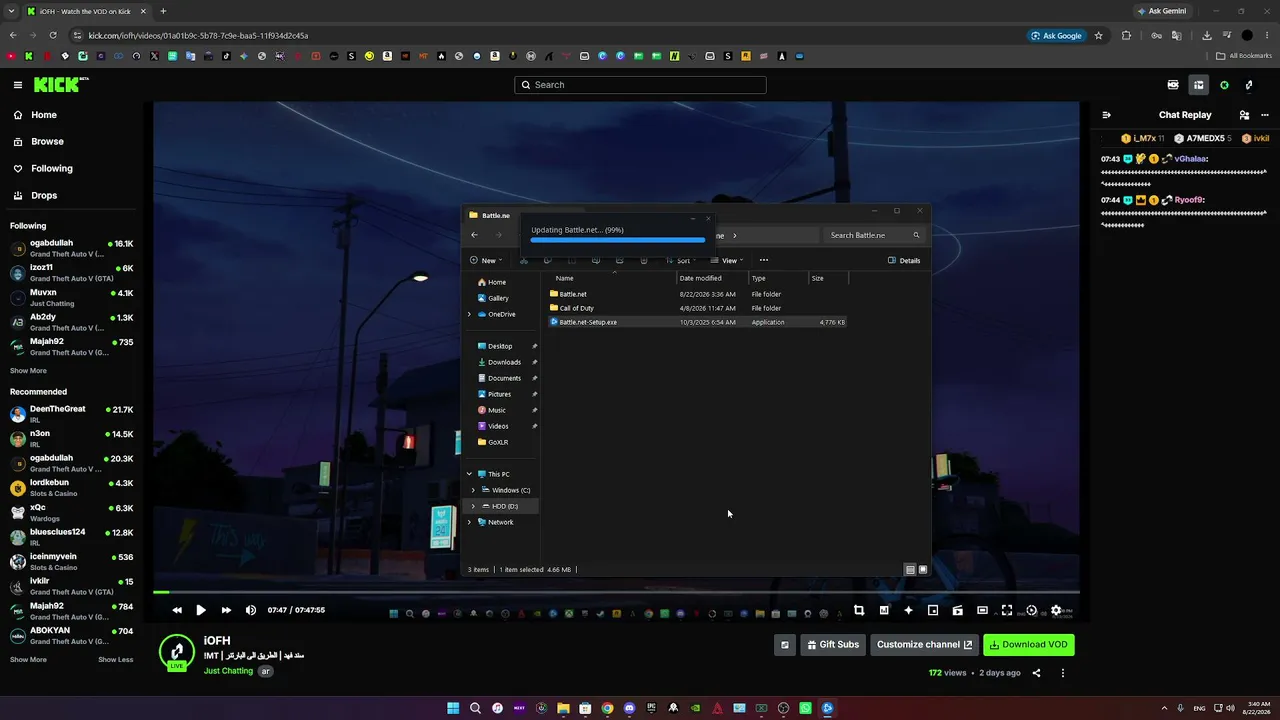
Task: Open DeenTheGreat recommended channel
Action: [71, 414]
